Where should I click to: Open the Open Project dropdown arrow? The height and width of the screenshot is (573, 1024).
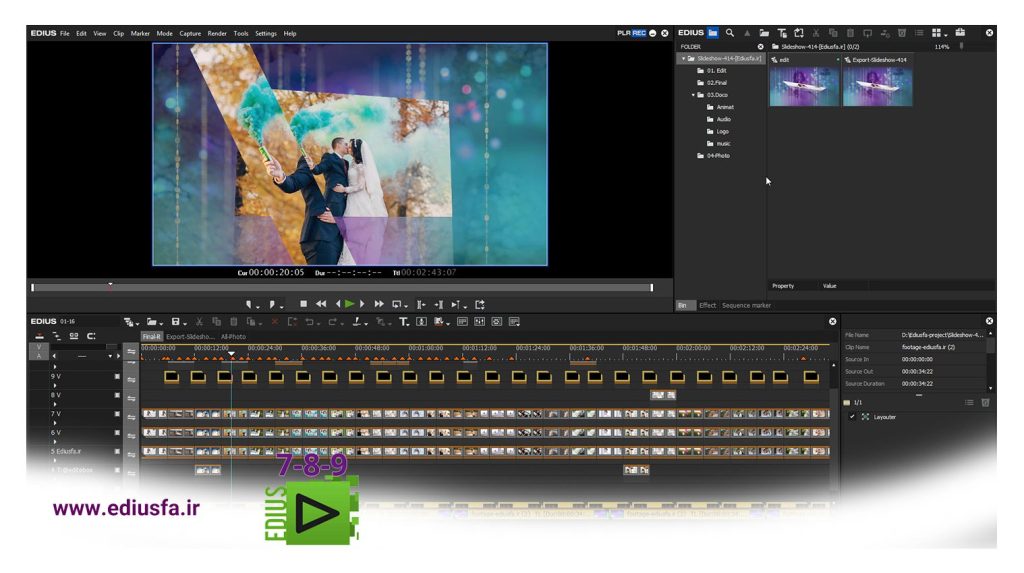pyautogui.click(x=161, y=323)
